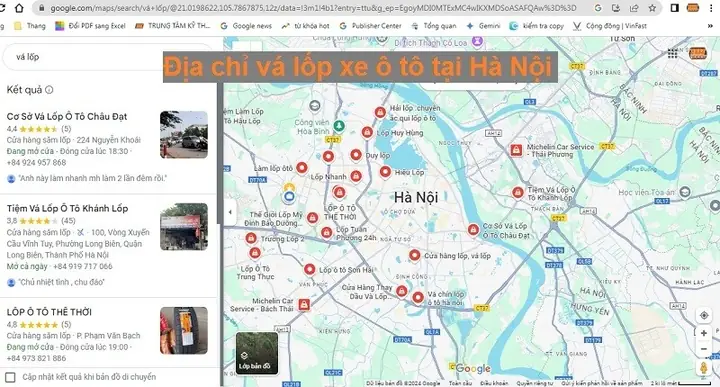720x387 pixels.
Task: Open Cơ Sở Vá Lốp Ô Tô Châu Đạt result
Action: 67,117
